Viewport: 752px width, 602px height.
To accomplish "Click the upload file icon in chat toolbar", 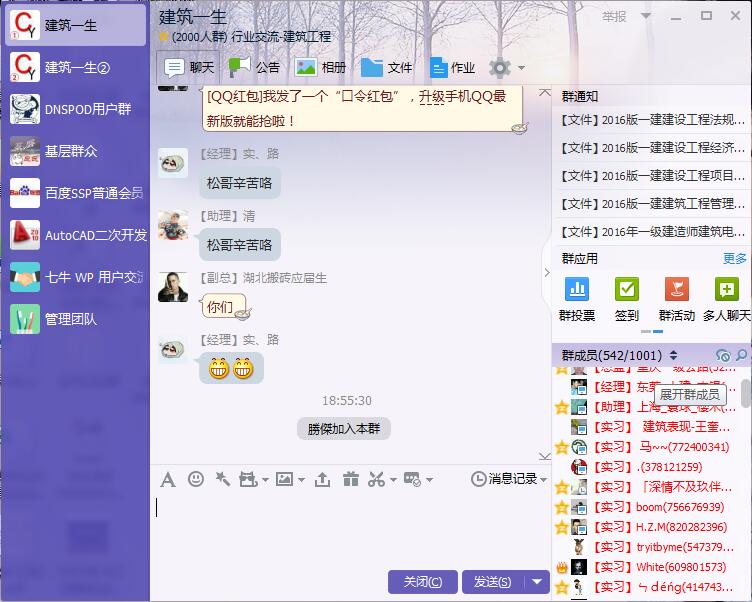I will (x=322, y=479).
